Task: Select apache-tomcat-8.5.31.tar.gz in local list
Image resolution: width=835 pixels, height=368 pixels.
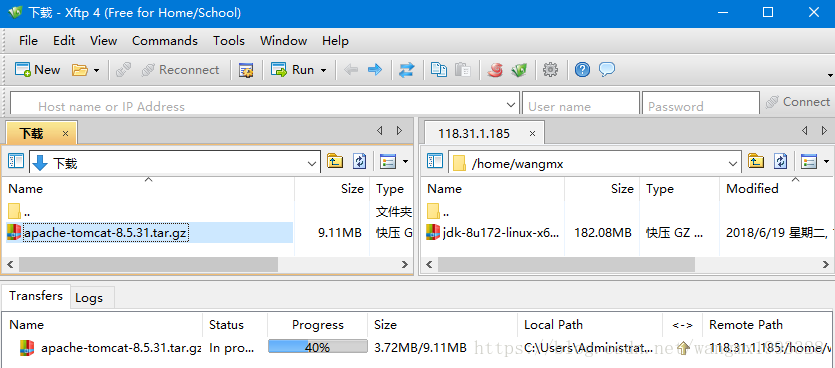Action: [x=150, y=233]
